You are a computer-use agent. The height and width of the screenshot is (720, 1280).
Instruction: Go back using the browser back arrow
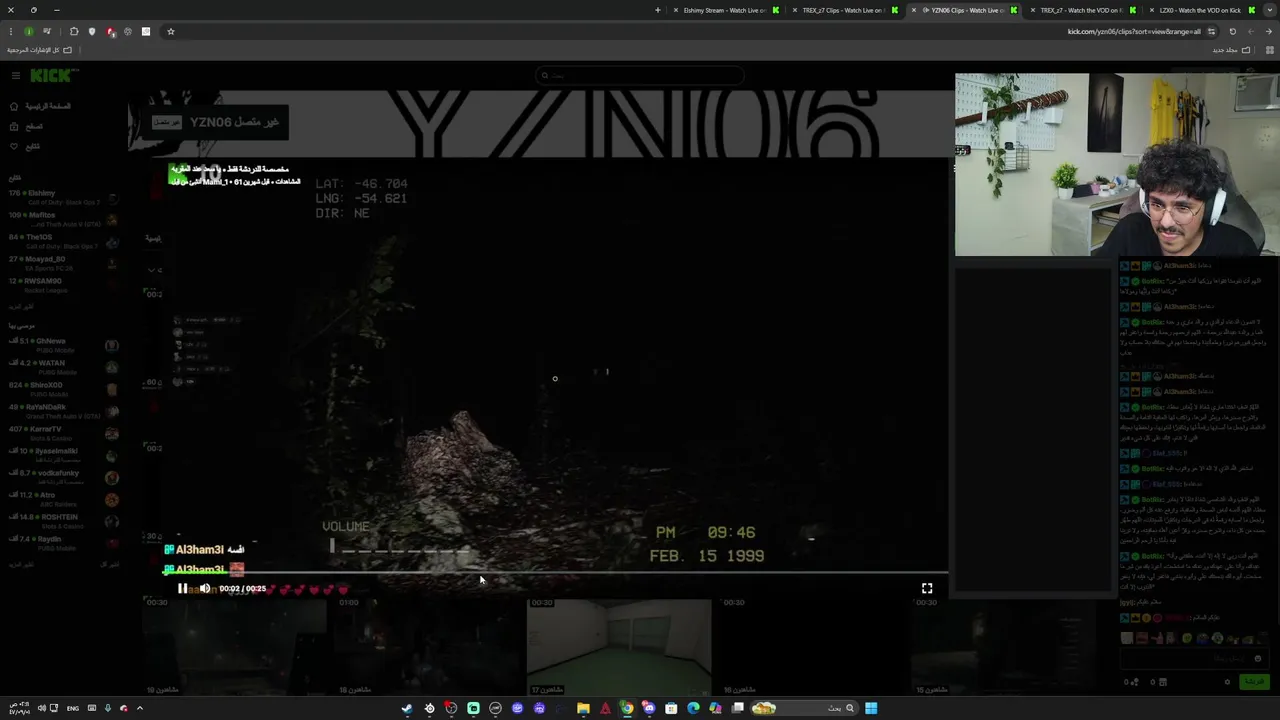1269,32
